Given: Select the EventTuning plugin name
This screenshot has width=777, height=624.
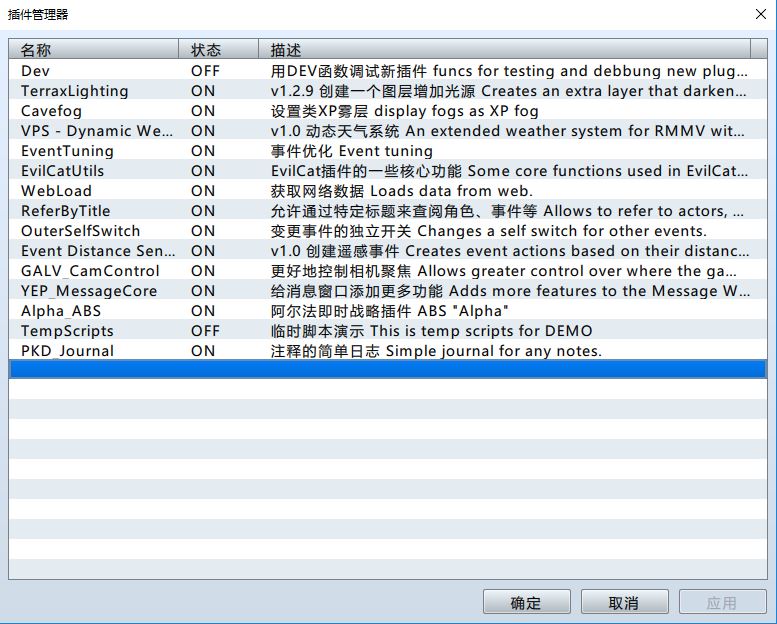Looking at the screenshot, I should [67, 151].
